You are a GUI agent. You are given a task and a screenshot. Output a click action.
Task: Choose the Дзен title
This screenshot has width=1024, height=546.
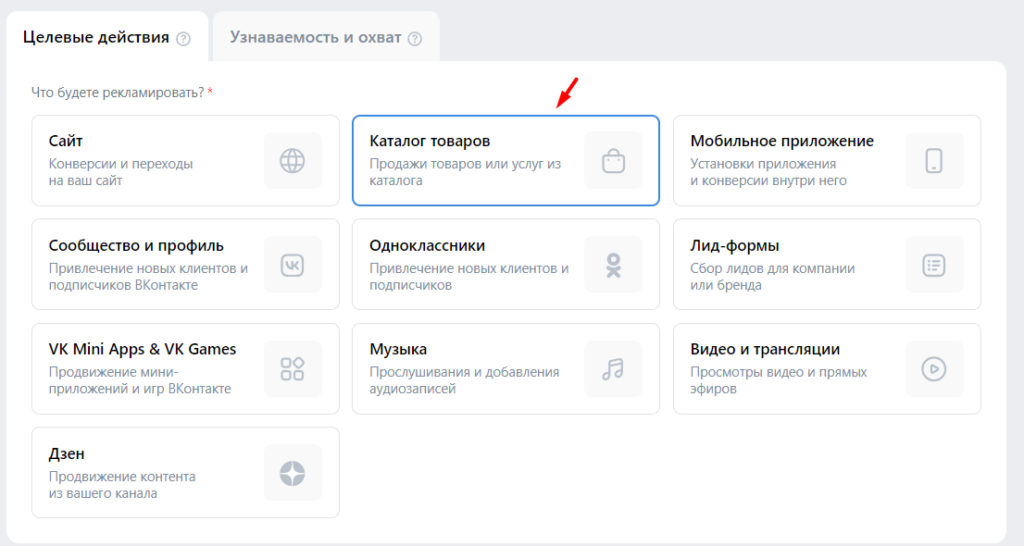click(67, 453)
